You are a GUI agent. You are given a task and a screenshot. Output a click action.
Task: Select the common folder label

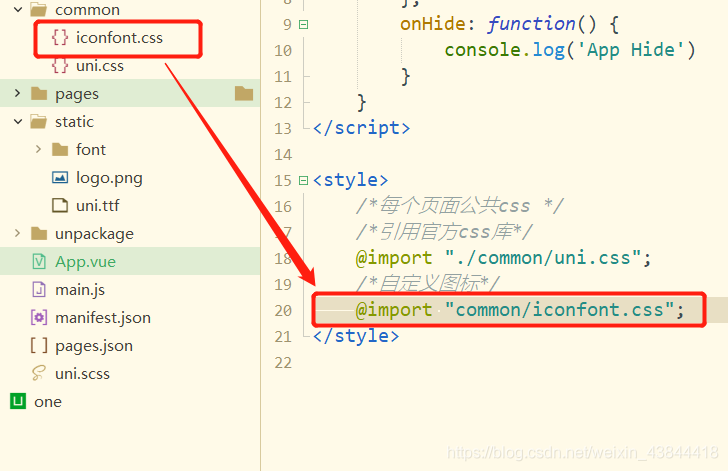point(87,9)
